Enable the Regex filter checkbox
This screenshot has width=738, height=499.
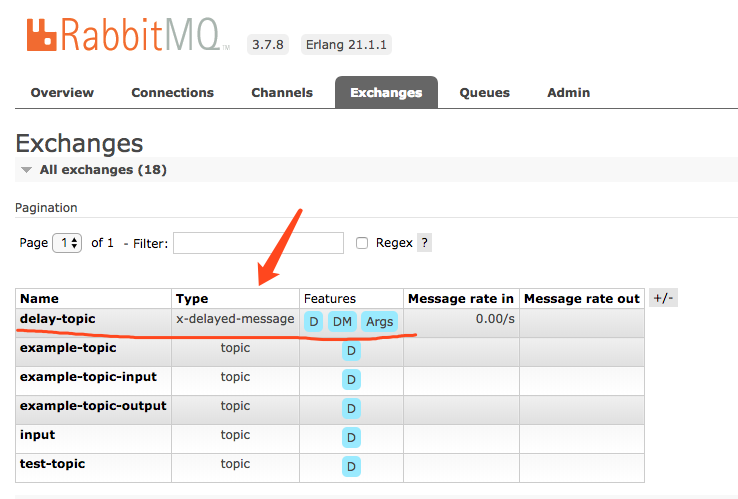click(x=361, y=243)
